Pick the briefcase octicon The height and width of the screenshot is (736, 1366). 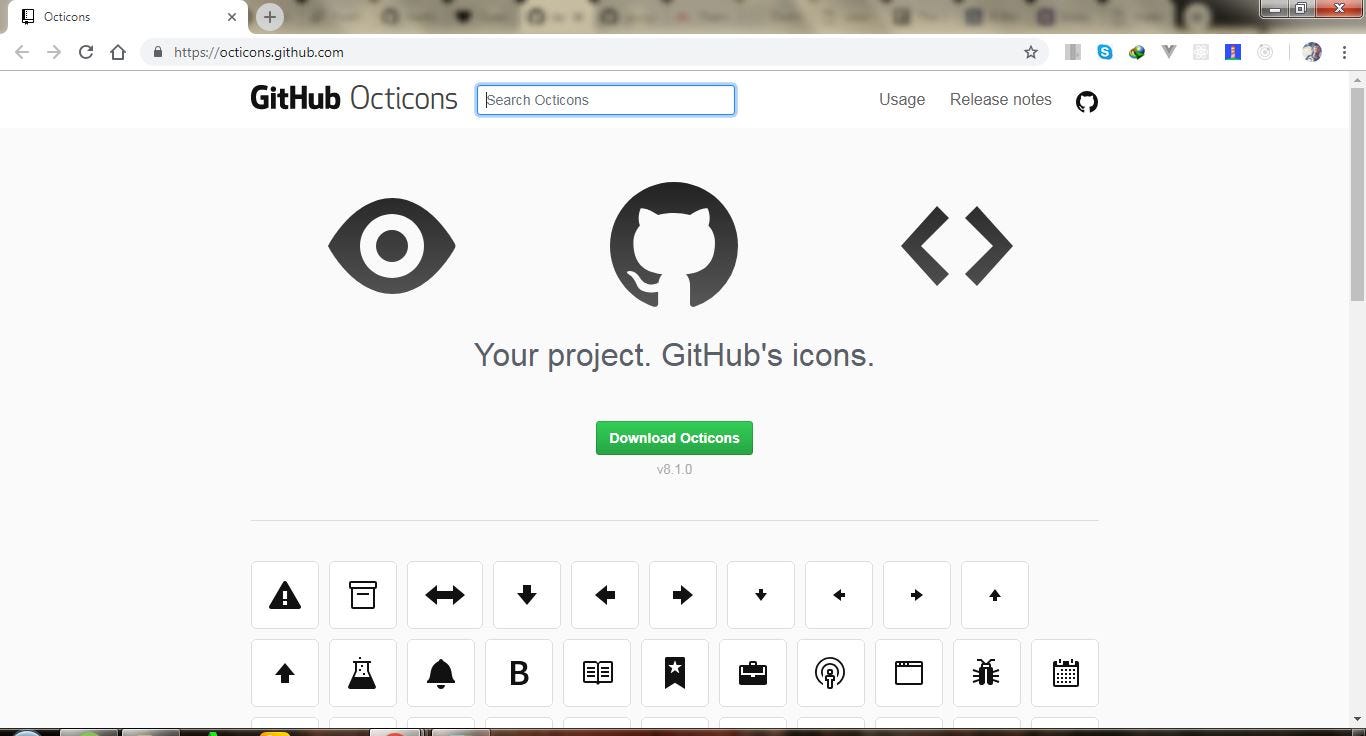753,673
